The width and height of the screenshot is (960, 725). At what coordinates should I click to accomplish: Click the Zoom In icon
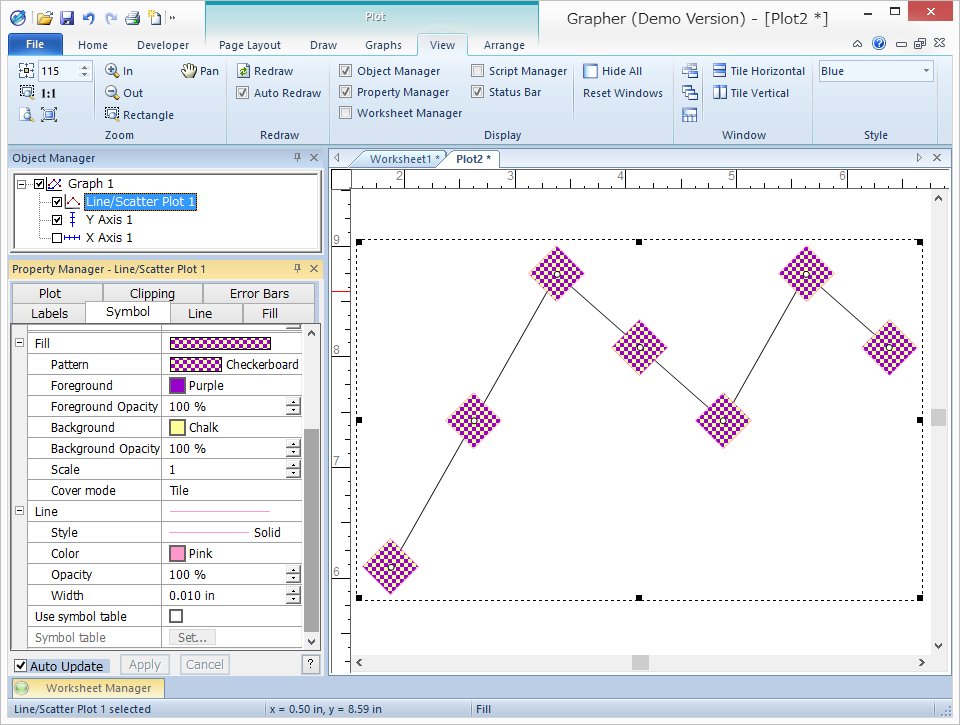tap(112, 71)
